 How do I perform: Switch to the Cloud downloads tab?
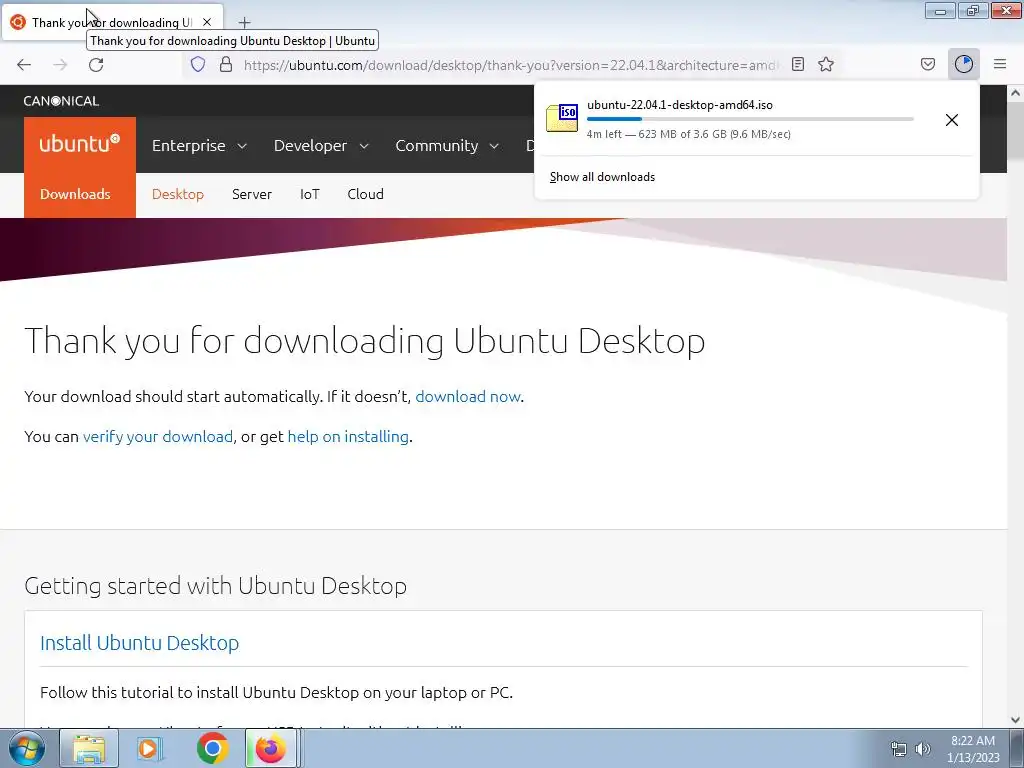(x=365, y=194)
